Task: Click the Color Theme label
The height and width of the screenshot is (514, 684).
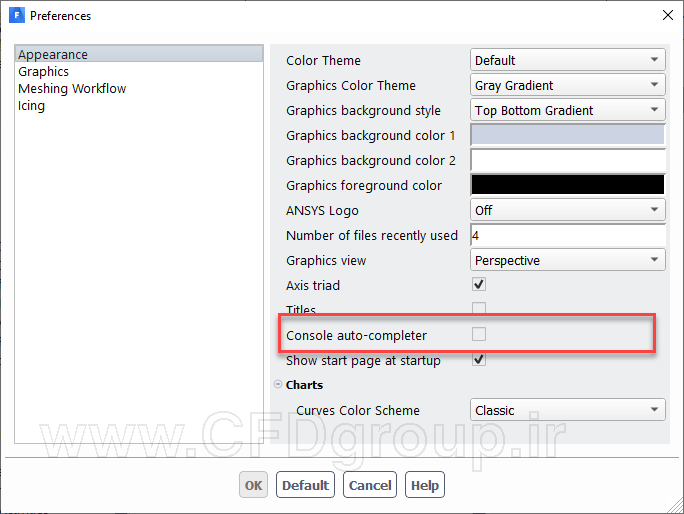Action: [323, 60]
